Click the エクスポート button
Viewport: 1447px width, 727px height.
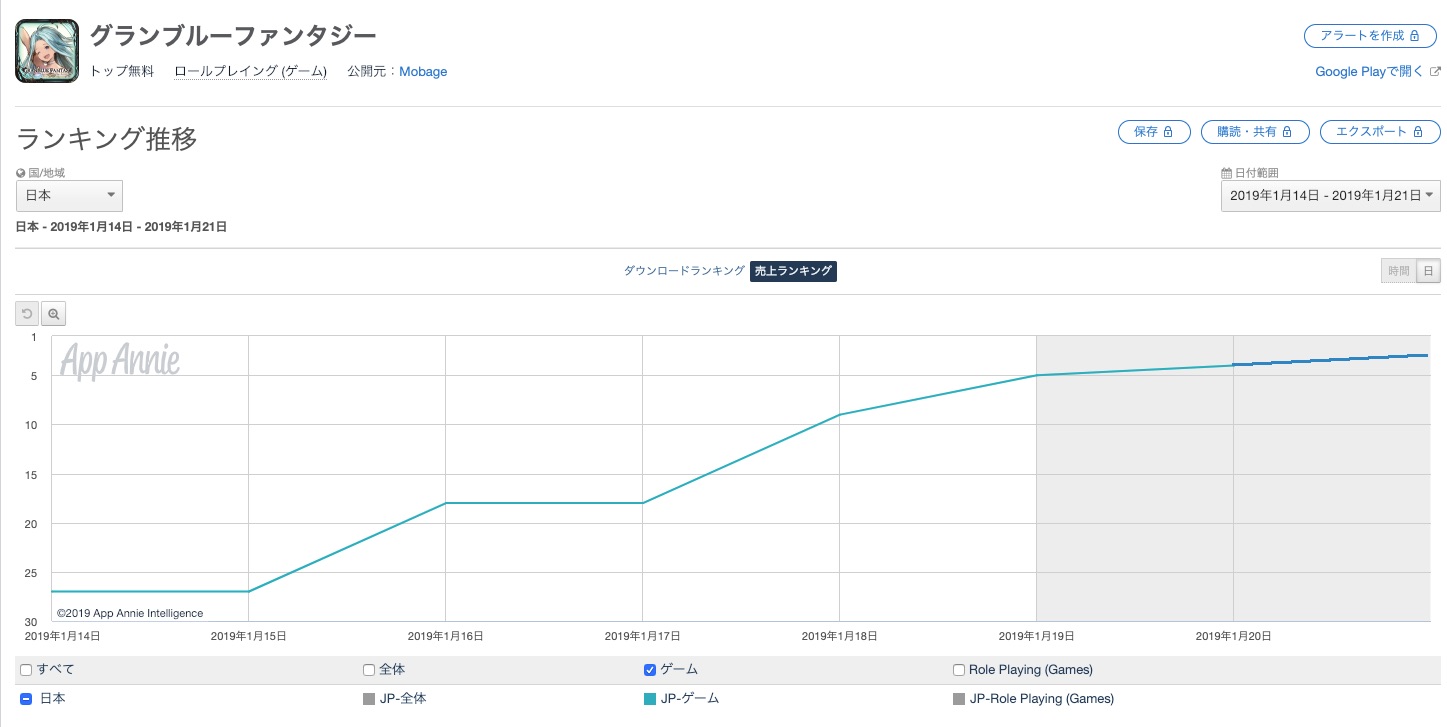pos(1380,132)
